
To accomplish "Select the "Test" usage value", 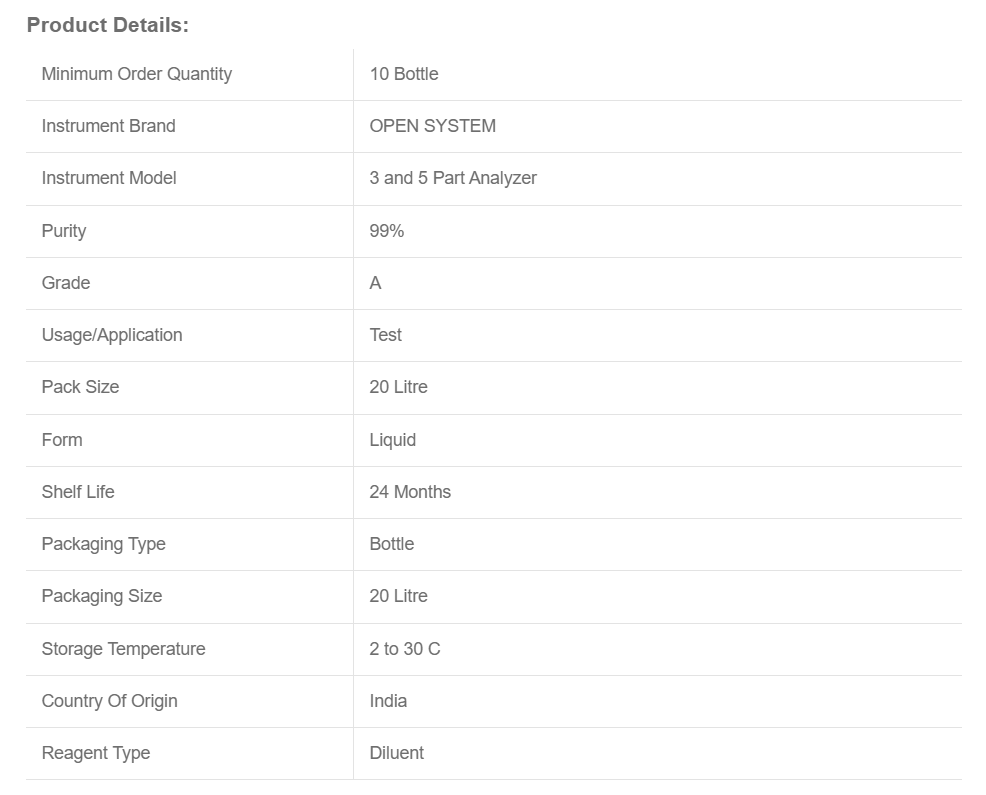I will (x=385, y=335).
